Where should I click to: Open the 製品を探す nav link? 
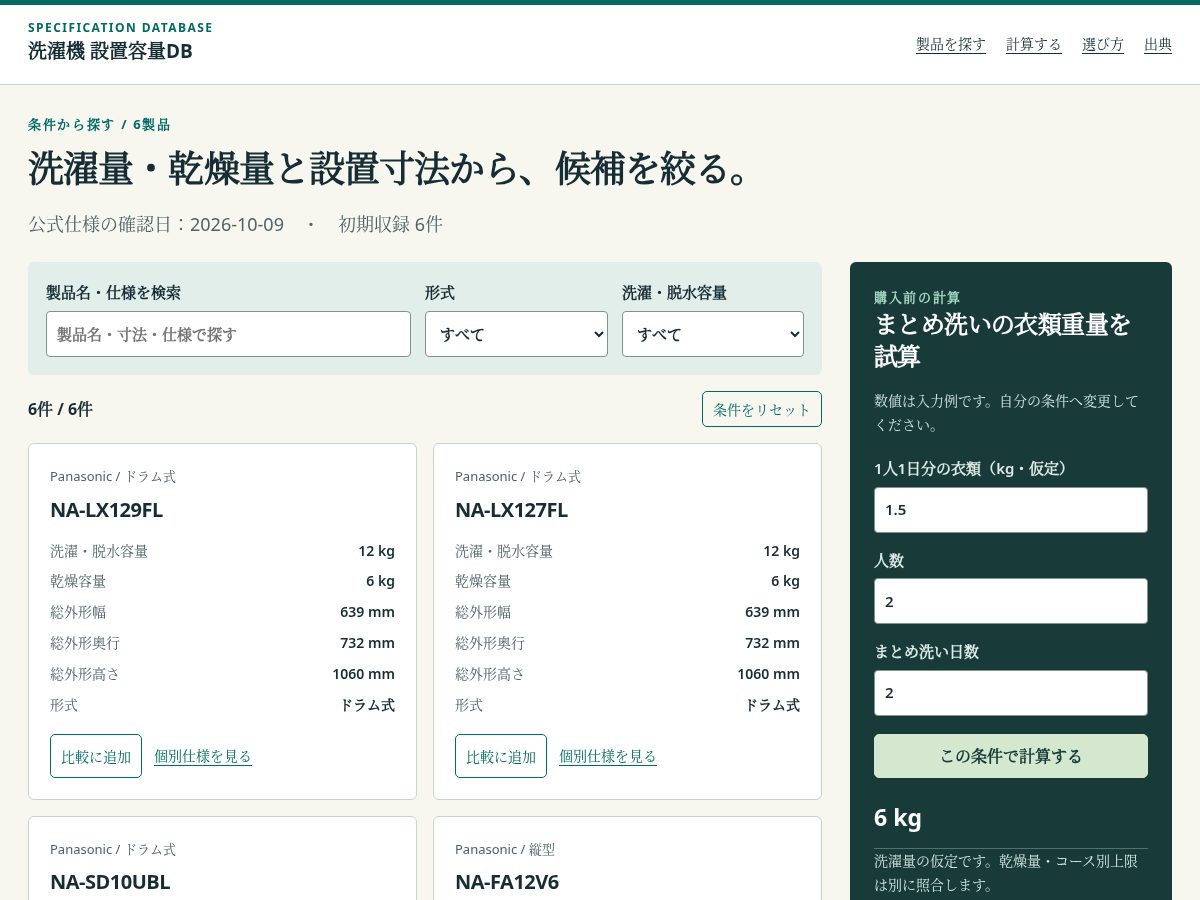click(x=951, y=44)
